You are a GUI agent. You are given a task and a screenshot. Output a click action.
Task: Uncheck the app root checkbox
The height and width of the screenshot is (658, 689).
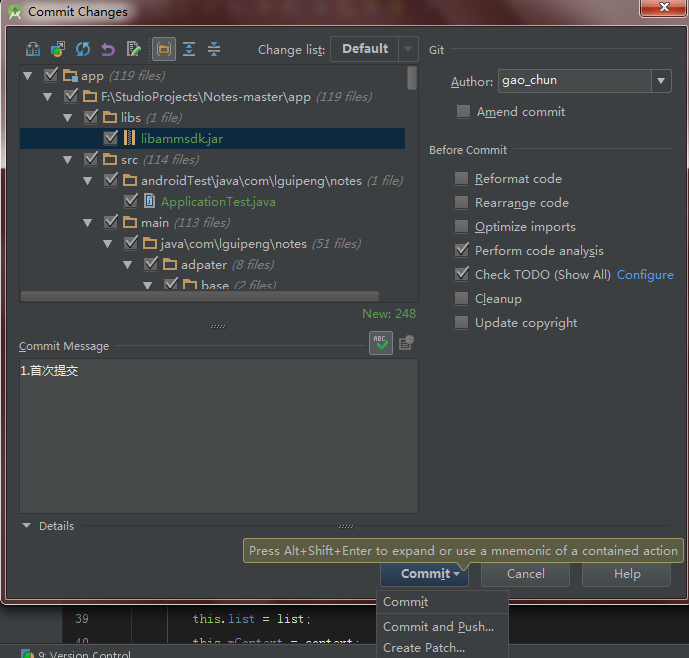51,75
